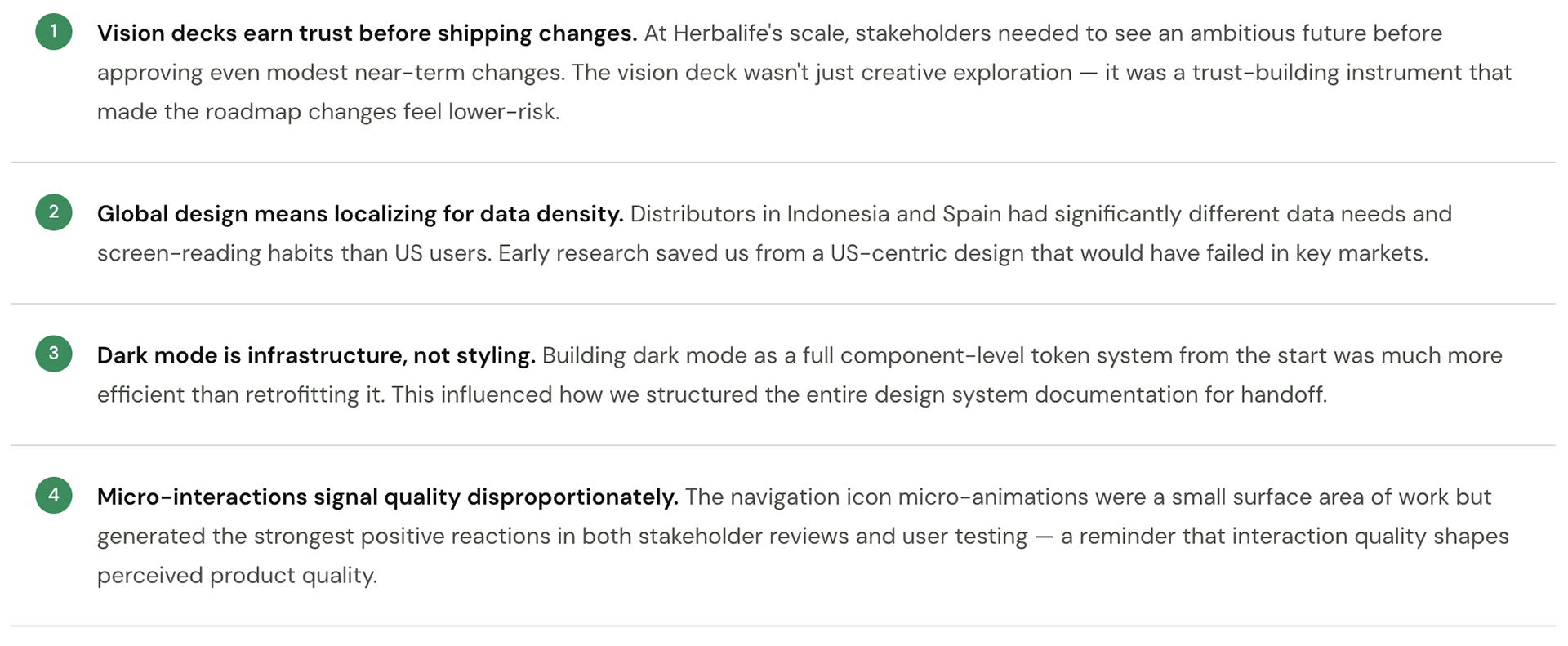Click the green number 4 badge
1568x646 pixels.
(54, 495)
